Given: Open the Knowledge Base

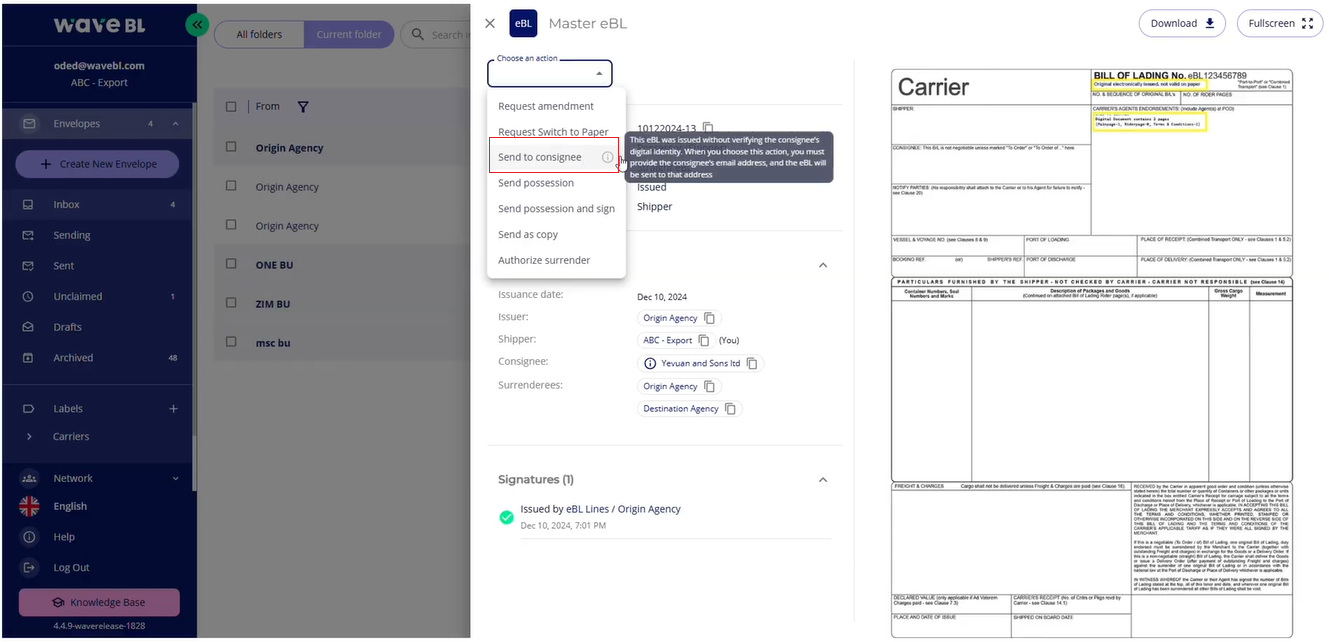Looking at the screenshot, I should pyautogui.click(x=99, y=602).
